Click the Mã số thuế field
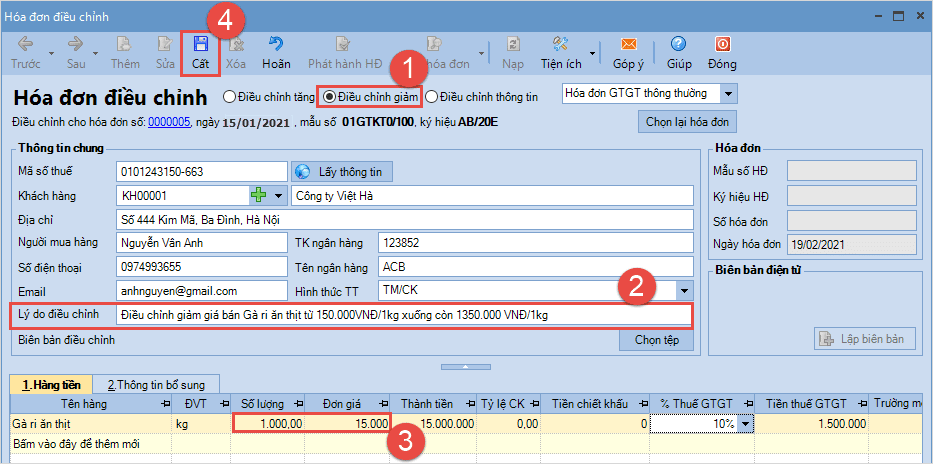933x464 pixels. [x=202, y=173]
